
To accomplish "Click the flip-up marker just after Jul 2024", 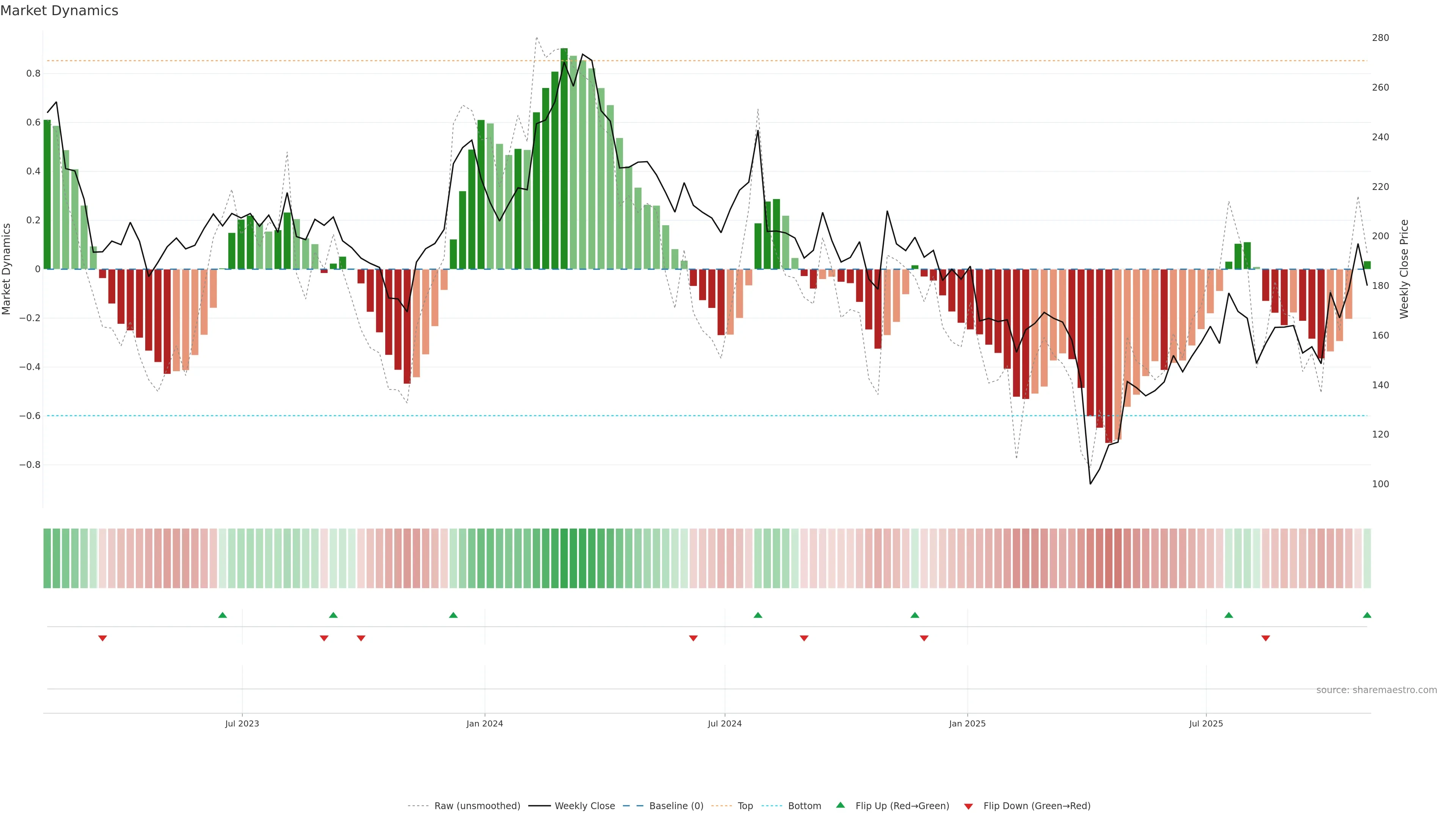I will click(x=758, y=615).
